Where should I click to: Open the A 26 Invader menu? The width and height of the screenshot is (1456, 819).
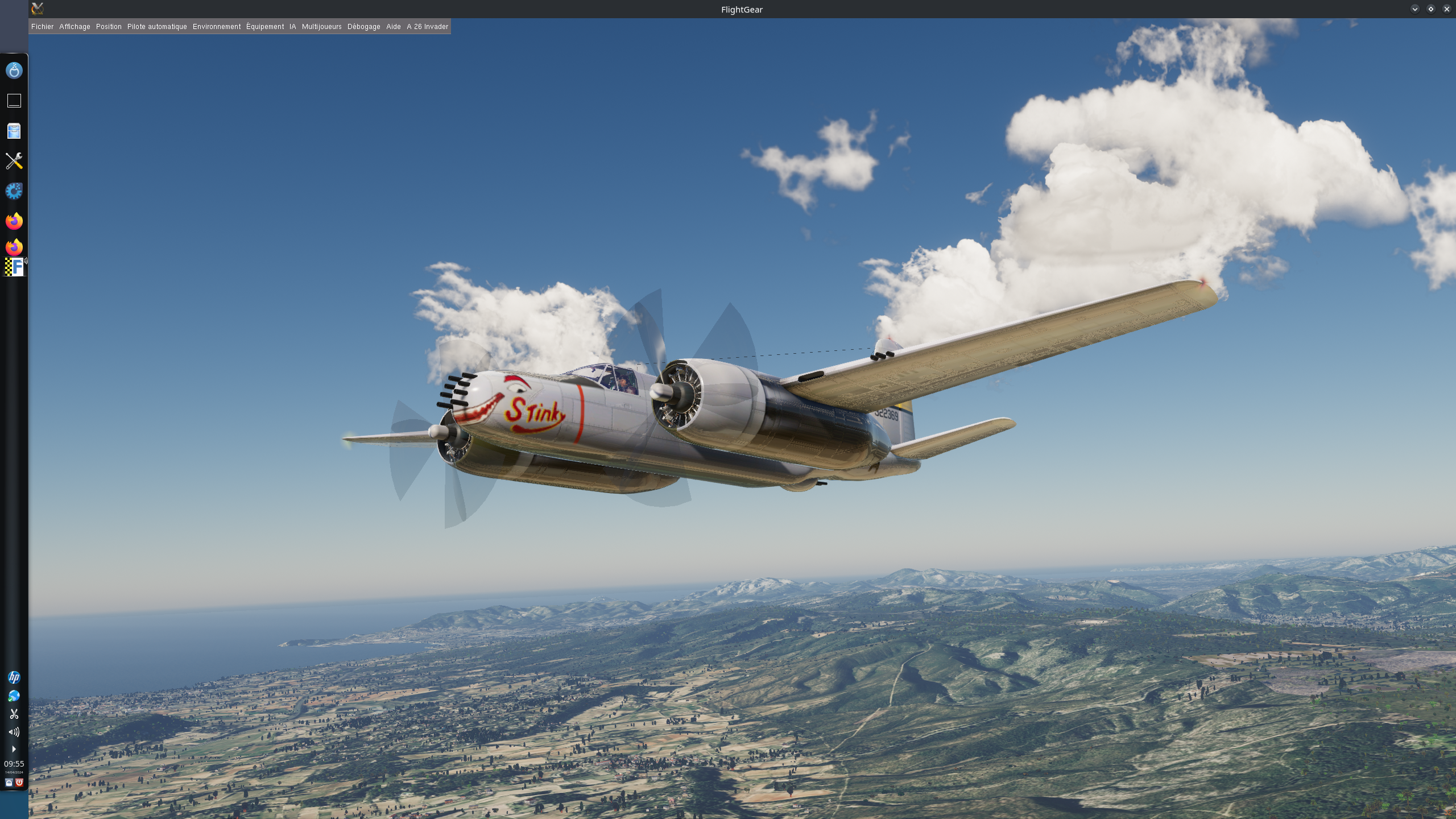(427, 27)
